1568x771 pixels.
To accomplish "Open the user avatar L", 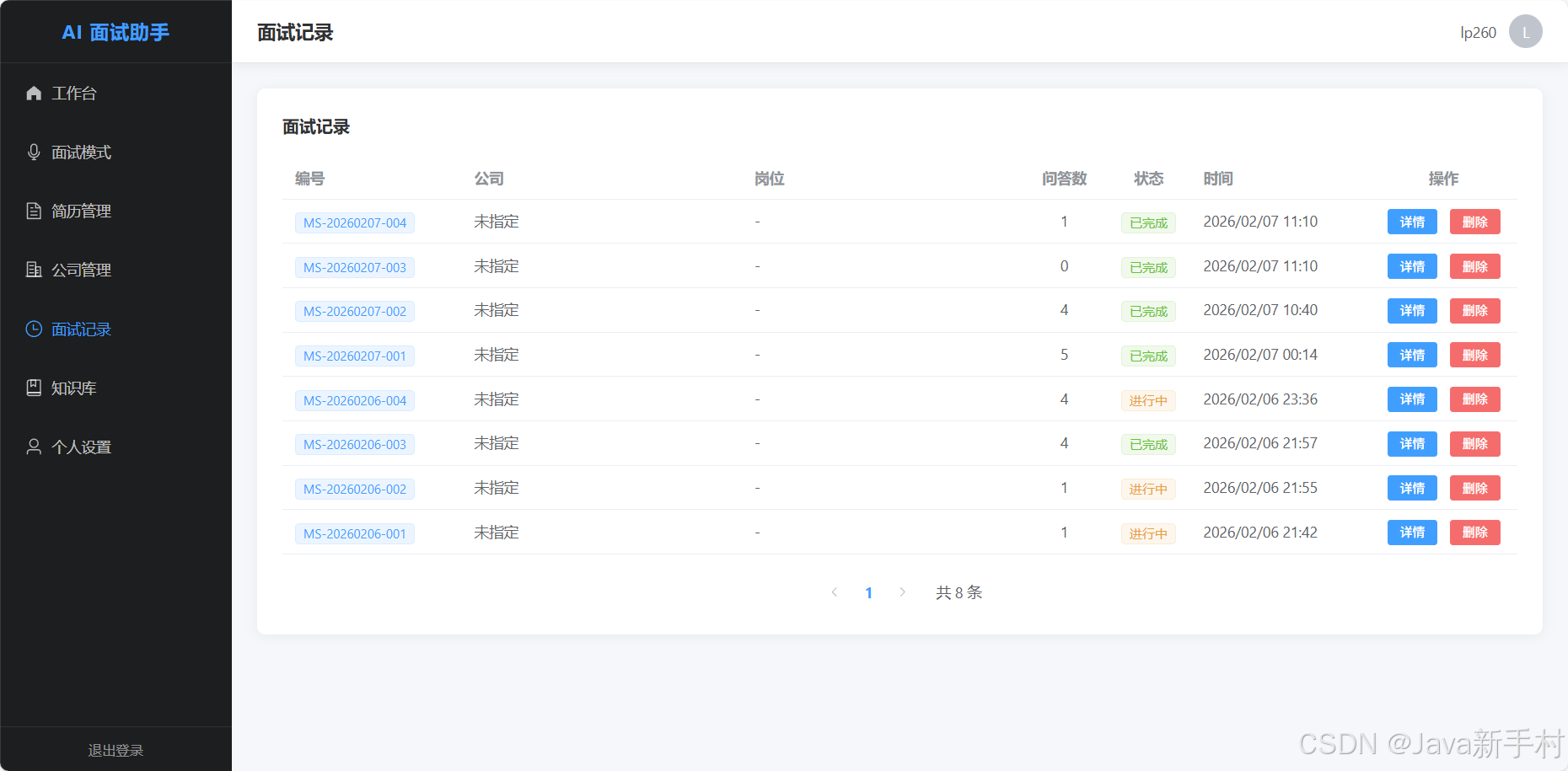I will pos(1525,32).
